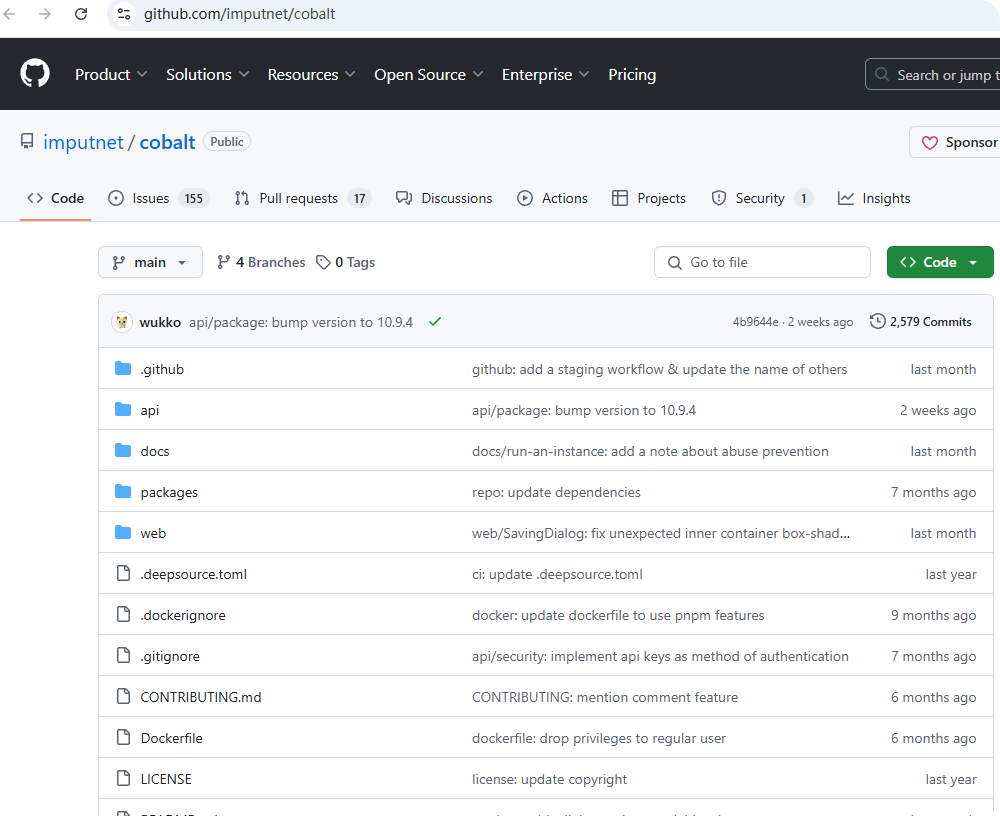
Task: Expand the Product menu
Action: [111, 75]
